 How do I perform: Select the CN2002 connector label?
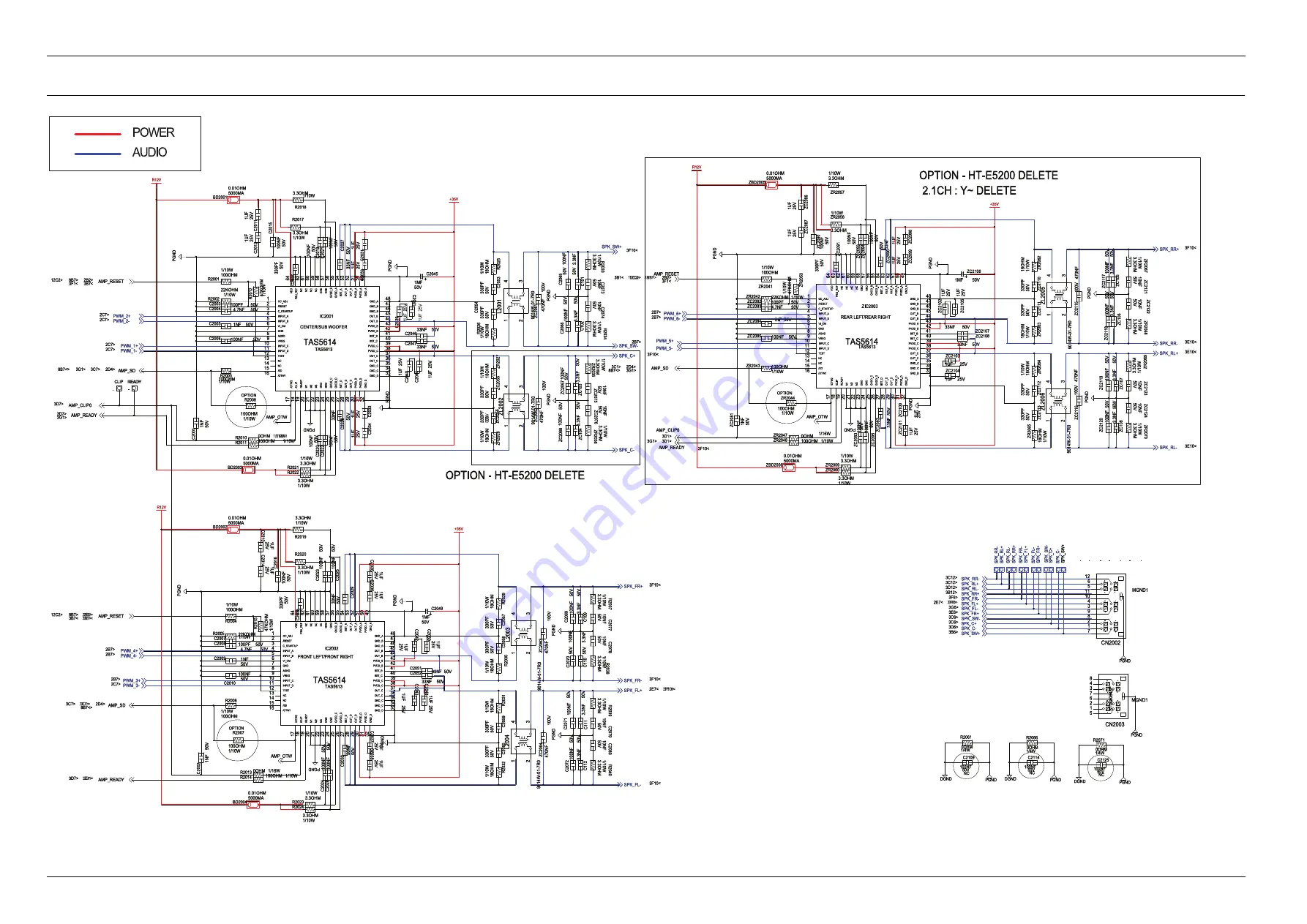click(1111, 643)
